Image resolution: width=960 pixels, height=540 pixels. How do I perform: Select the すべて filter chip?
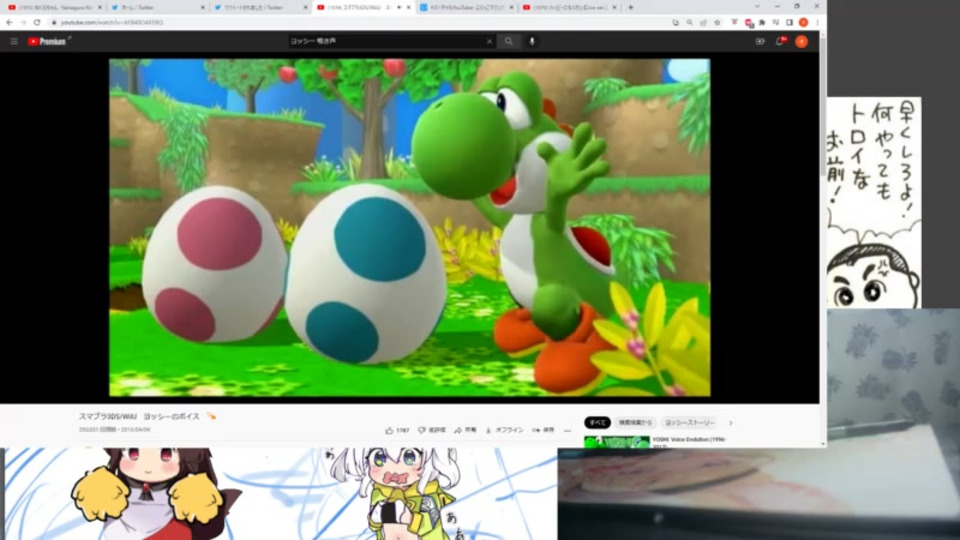[x=597, y=422]
